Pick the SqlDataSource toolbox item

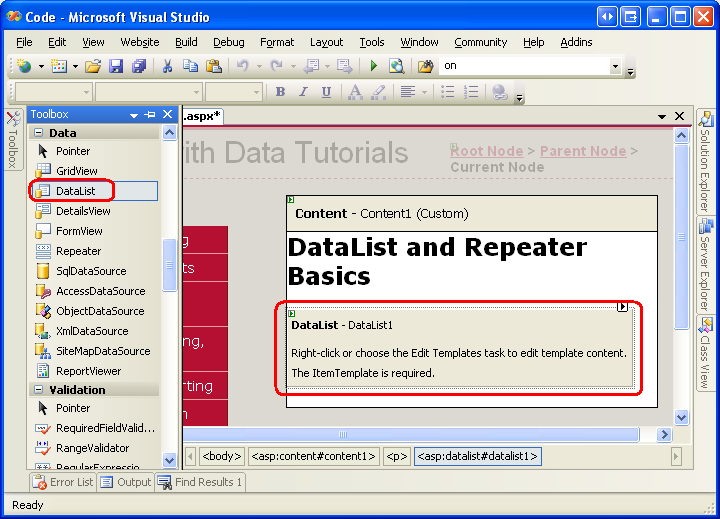(x=91, y=271)
